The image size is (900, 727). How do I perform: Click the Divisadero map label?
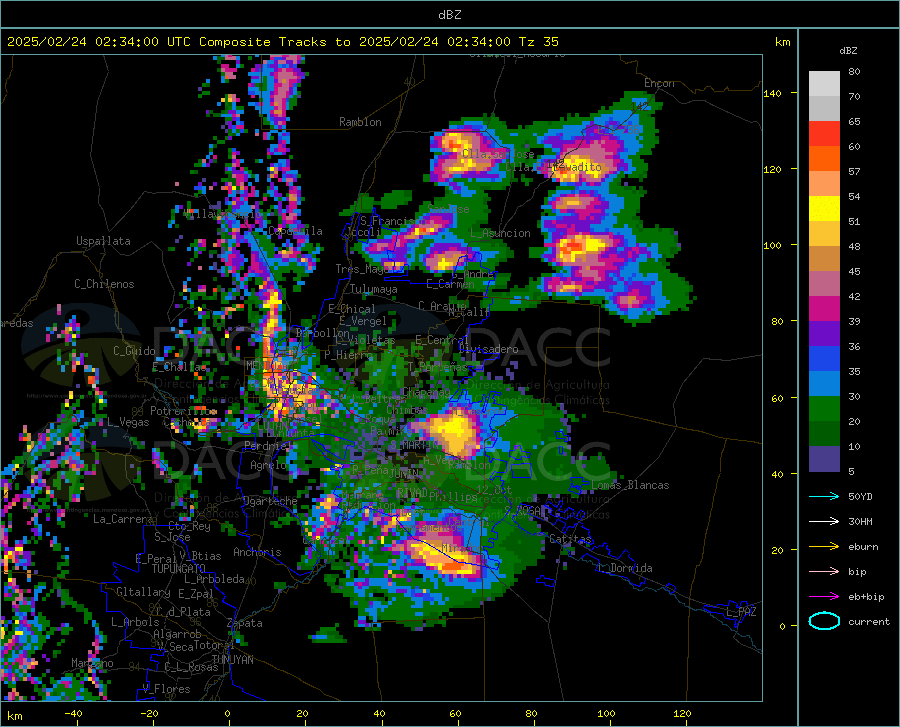pyautogui.click(x=488, y=349)
